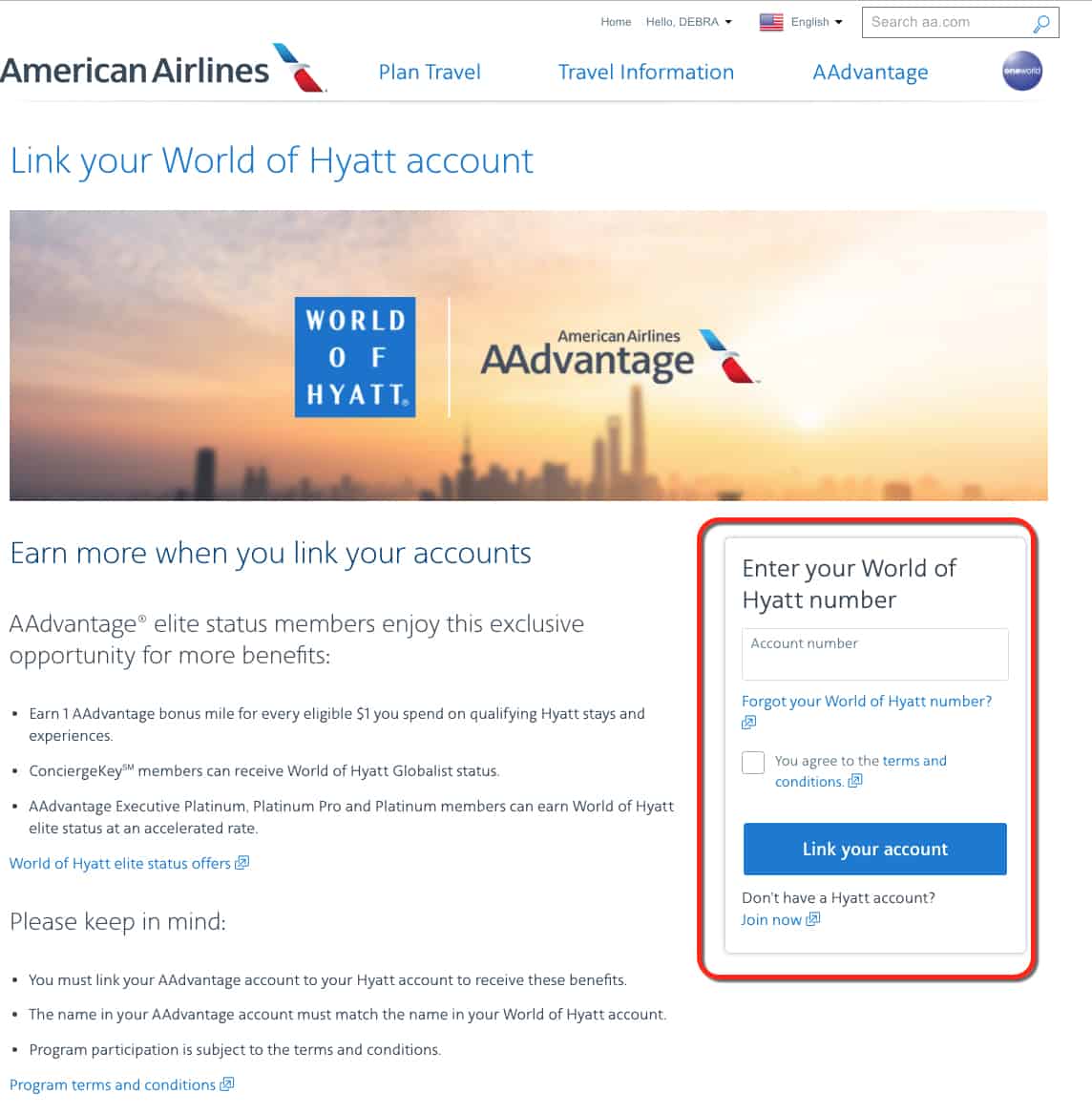Click external-link icon beside Join now
Viewport: 1092px width, 1114px height.
point(813,918)
